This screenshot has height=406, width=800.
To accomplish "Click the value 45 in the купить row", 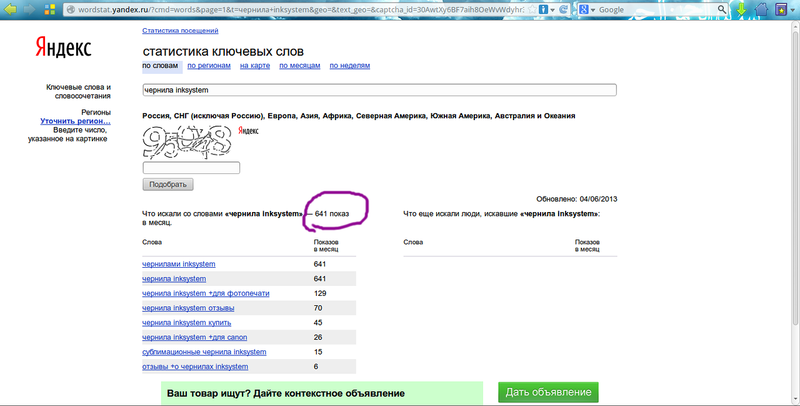I will click(x=318, y=323).
